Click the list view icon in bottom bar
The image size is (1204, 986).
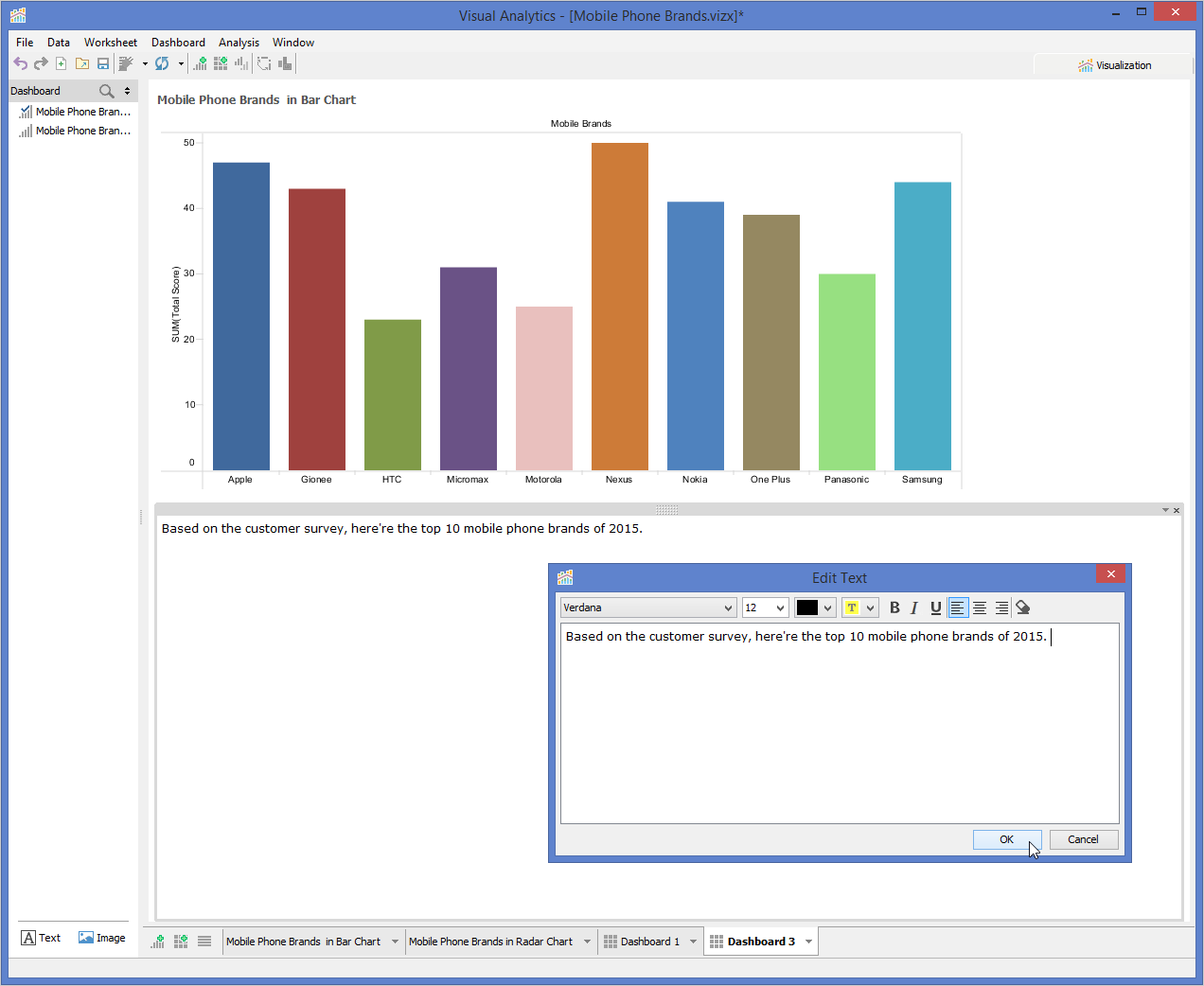point(204,942)
